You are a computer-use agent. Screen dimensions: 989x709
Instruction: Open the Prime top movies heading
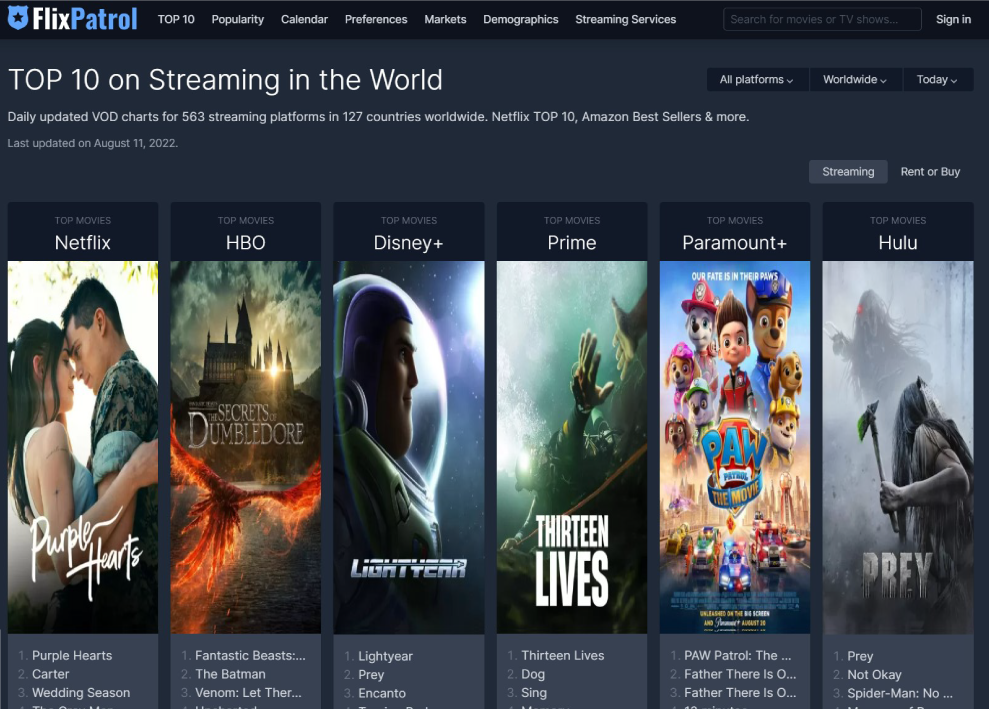click(571, 242)
